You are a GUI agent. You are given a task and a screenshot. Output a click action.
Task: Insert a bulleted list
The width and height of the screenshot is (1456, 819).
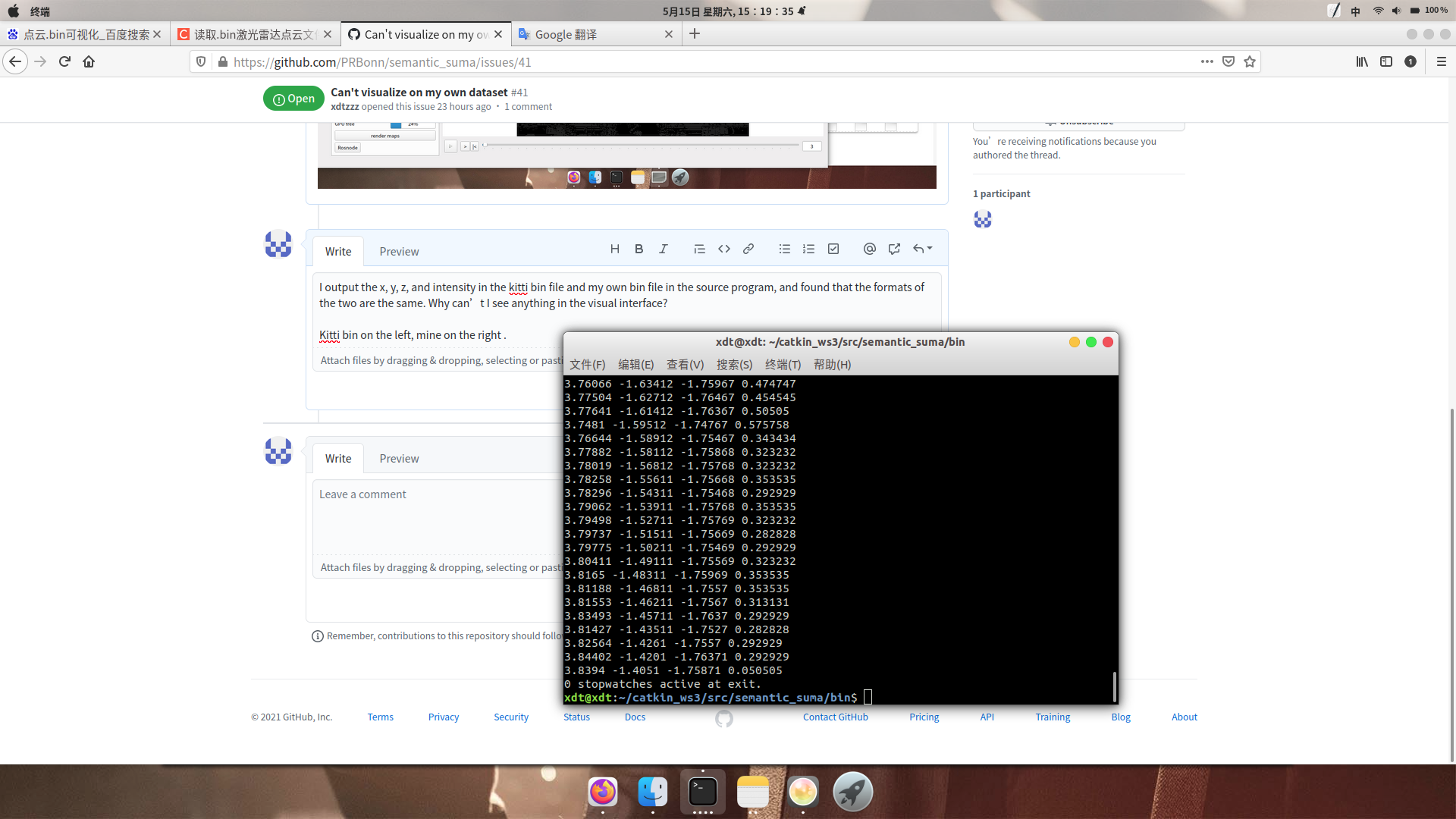pyautogui.click(x=785, y=249)
